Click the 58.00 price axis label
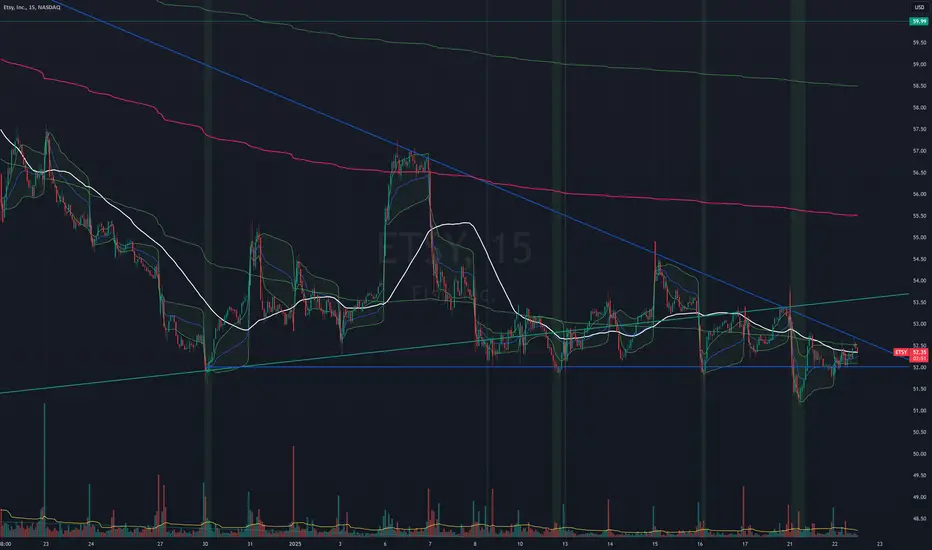The image size is (932, 550). 920,108
